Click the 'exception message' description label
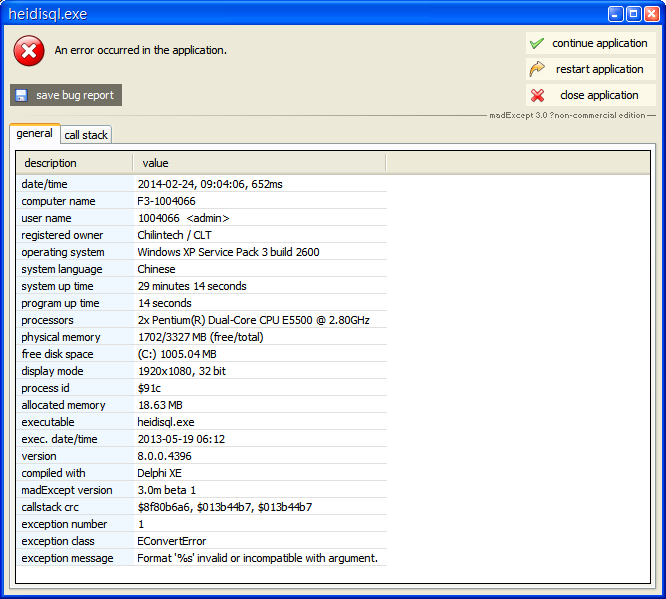Viewport: 666px width, 599px height. [x=67, y=558]
